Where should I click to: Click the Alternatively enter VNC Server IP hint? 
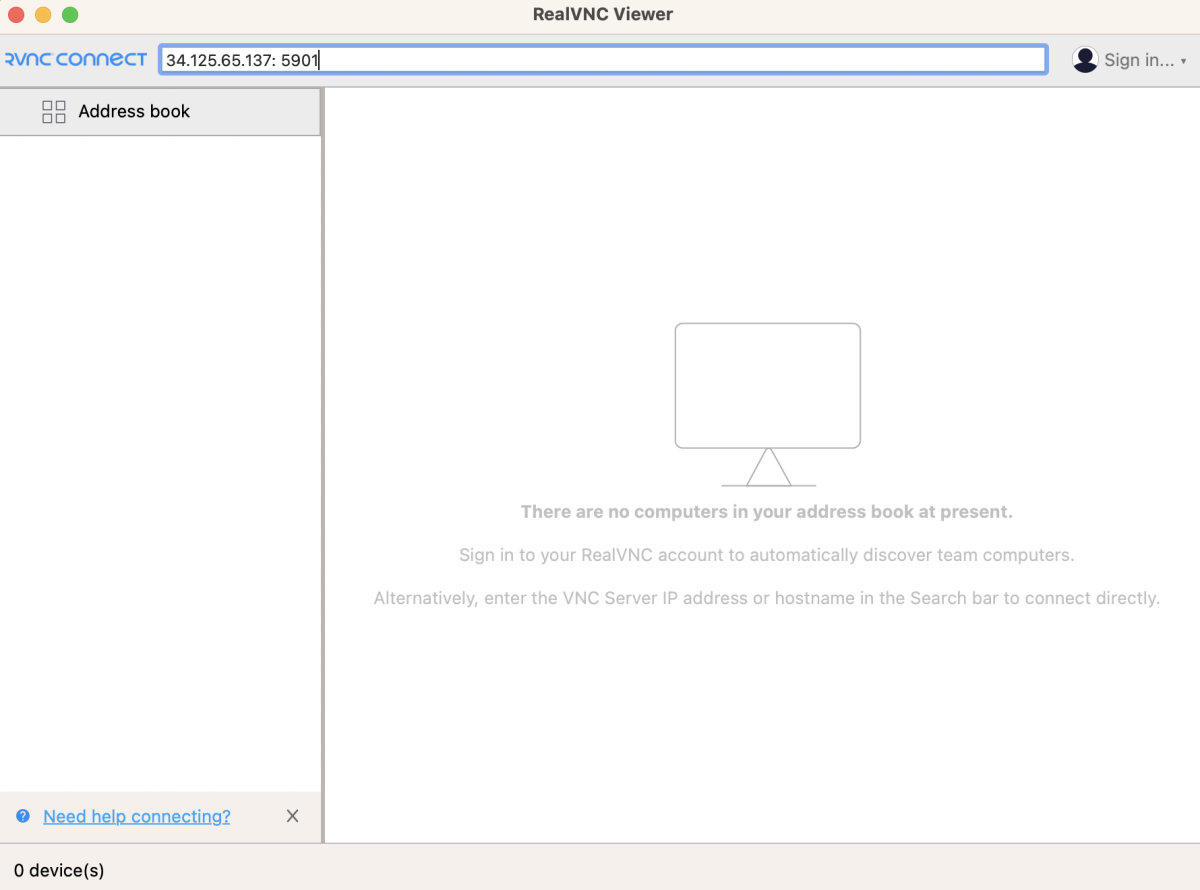767,599
